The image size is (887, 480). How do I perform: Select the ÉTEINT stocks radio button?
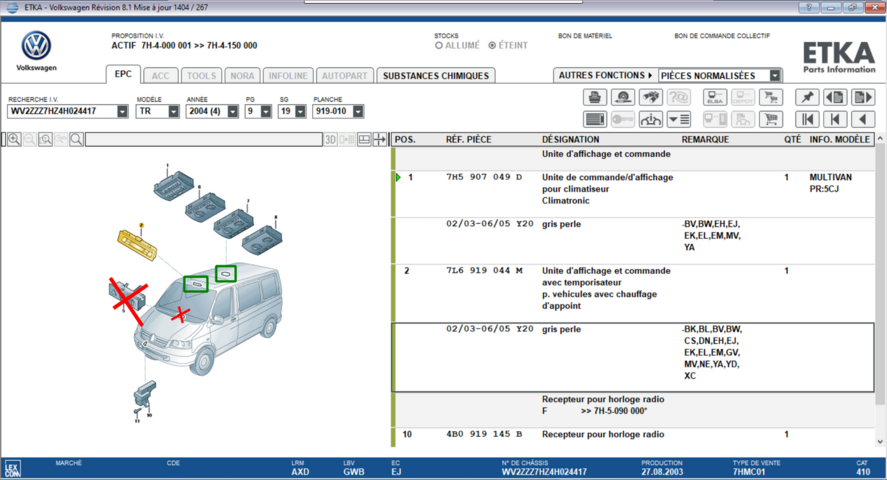coord(492,45)
